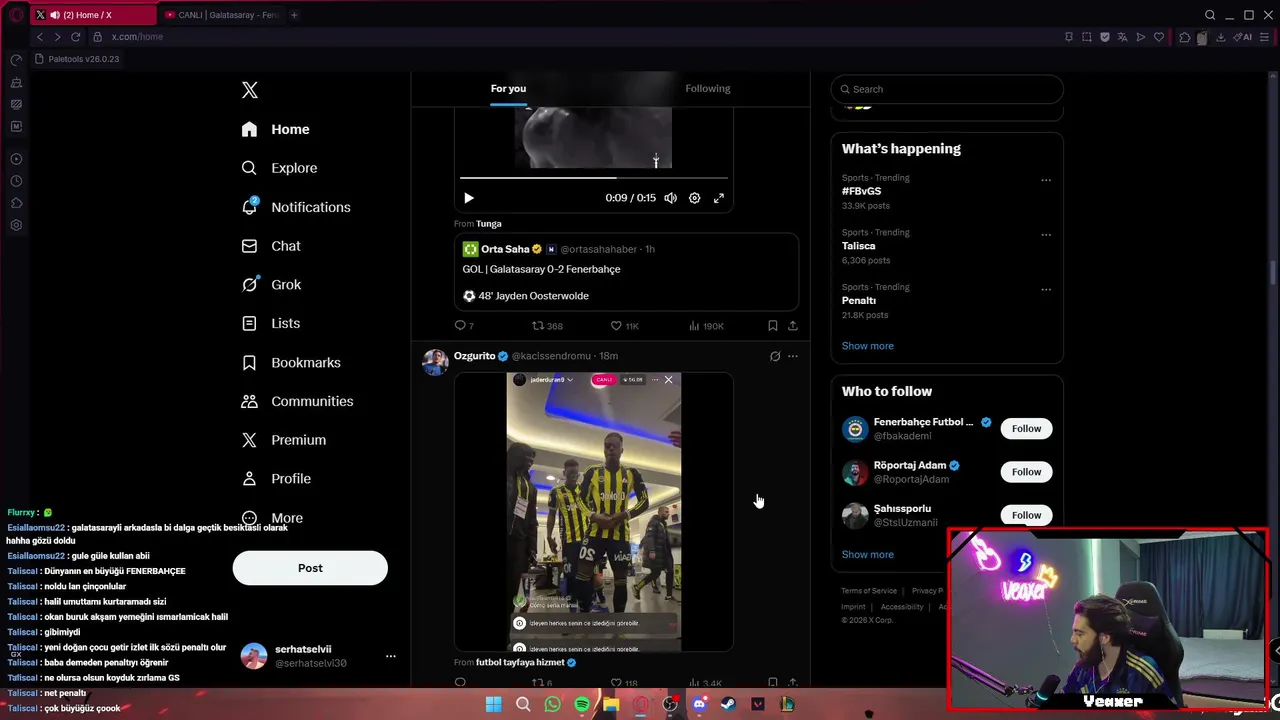Click the Search input field
The image size is (1280, 720).
pyautogui.click(x=947, y=89)
